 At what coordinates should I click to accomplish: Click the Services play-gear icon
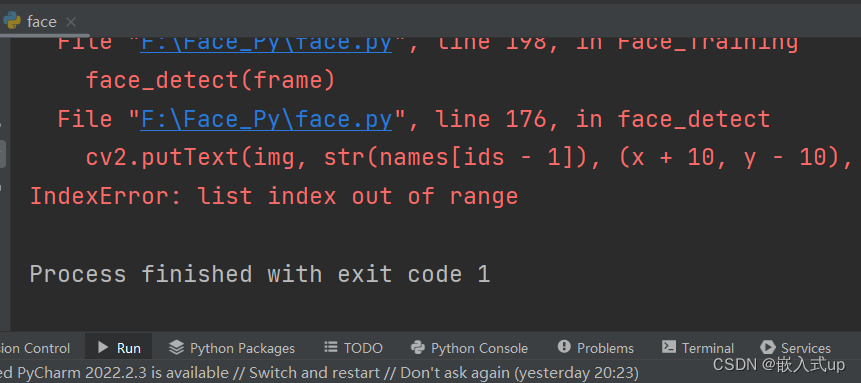[x=768, y=347]
